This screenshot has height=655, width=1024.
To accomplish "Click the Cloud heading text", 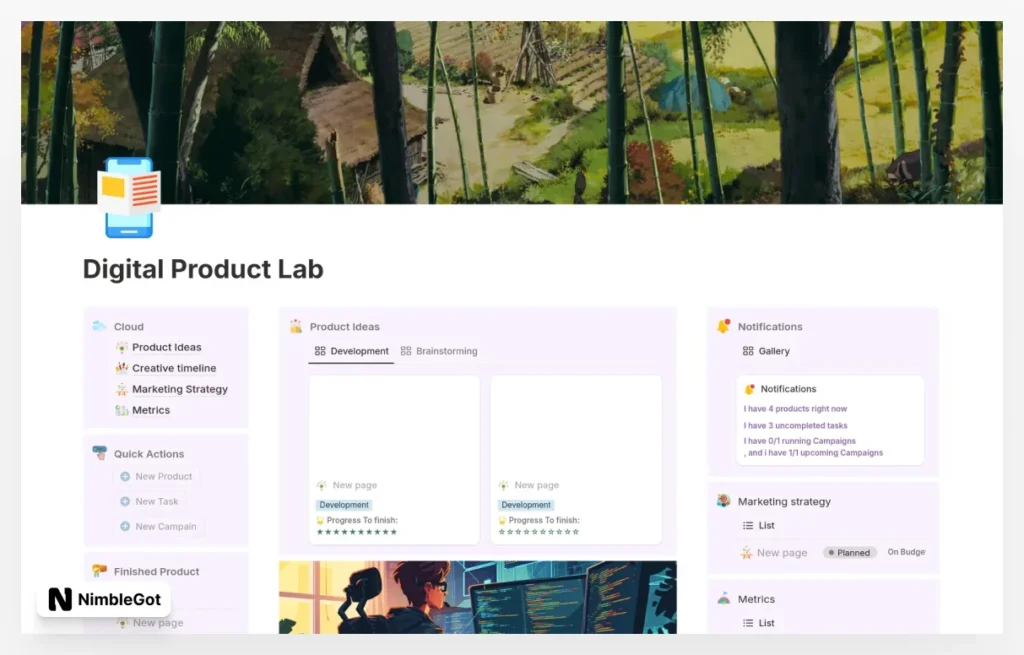I will click(129, 327).
